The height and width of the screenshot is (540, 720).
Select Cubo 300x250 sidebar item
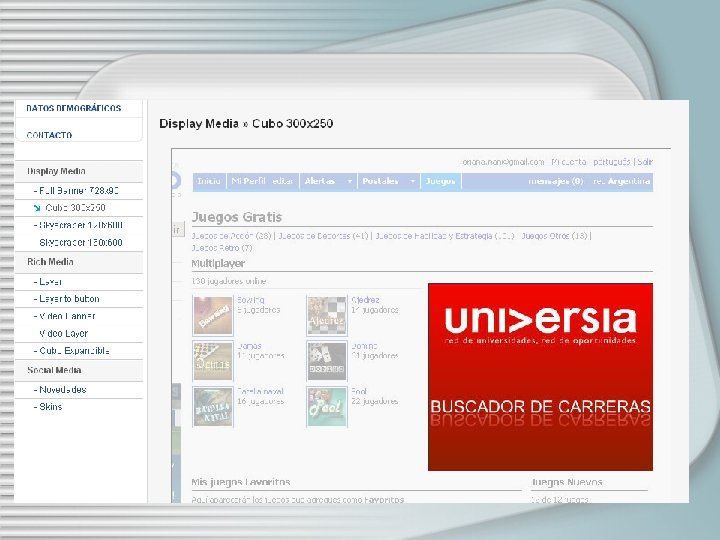tap(75, 208)
